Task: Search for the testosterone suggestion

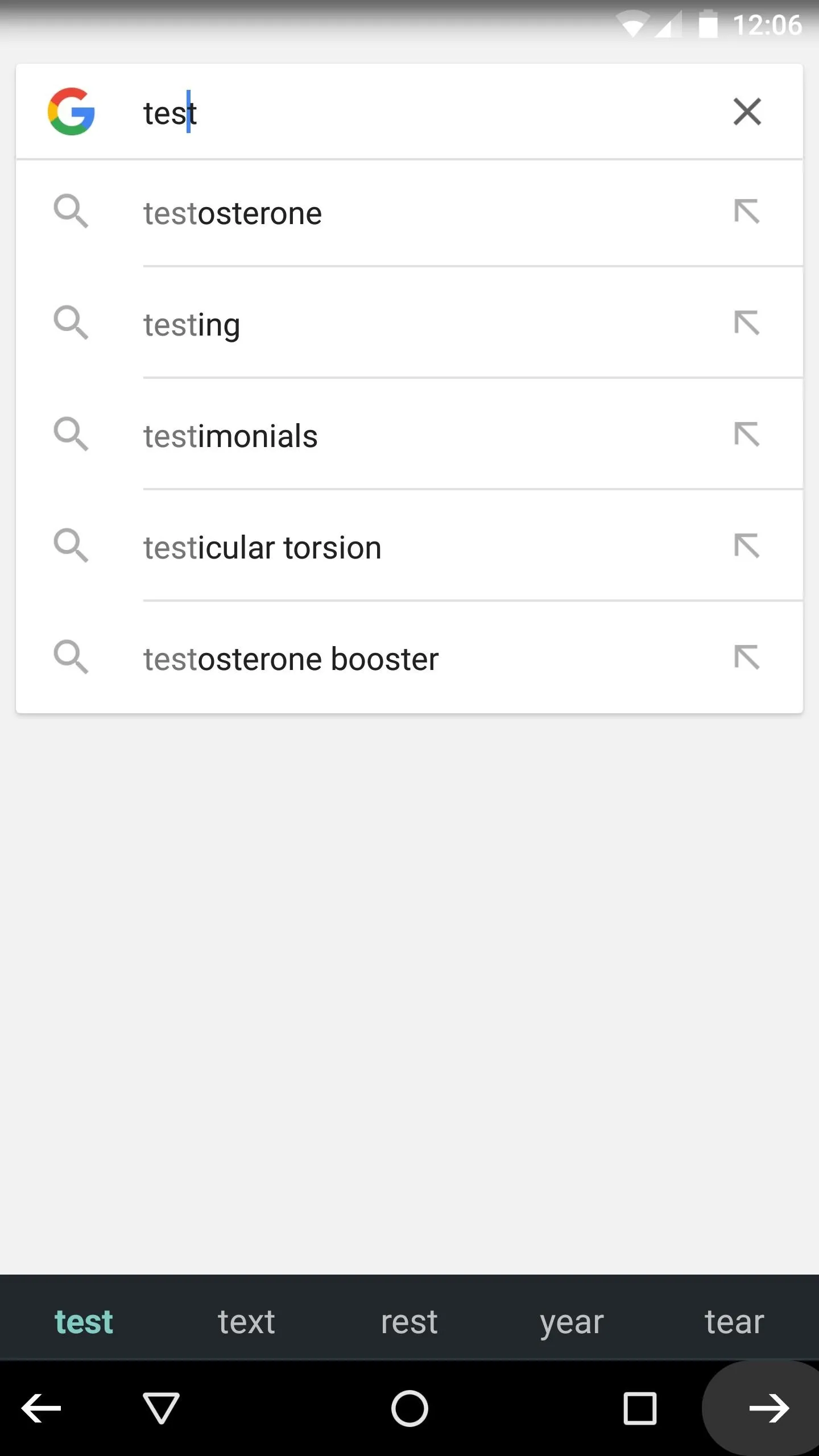Action: (x=409, y=213)
